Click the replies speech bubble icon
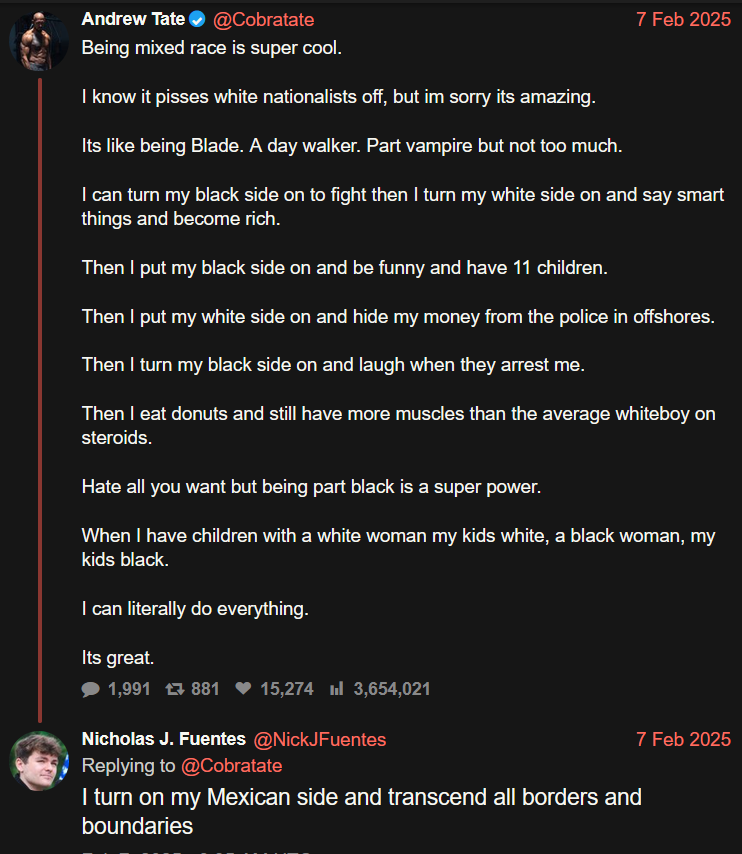Viewport: 742px width, 854px height. [x=90, y=689]
